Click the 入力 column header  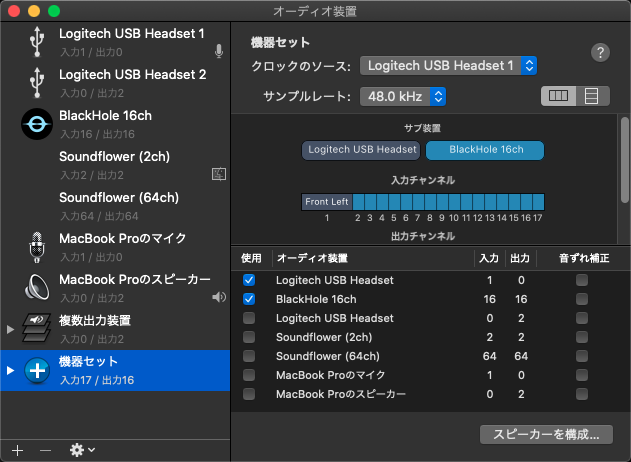pos(489,258)
